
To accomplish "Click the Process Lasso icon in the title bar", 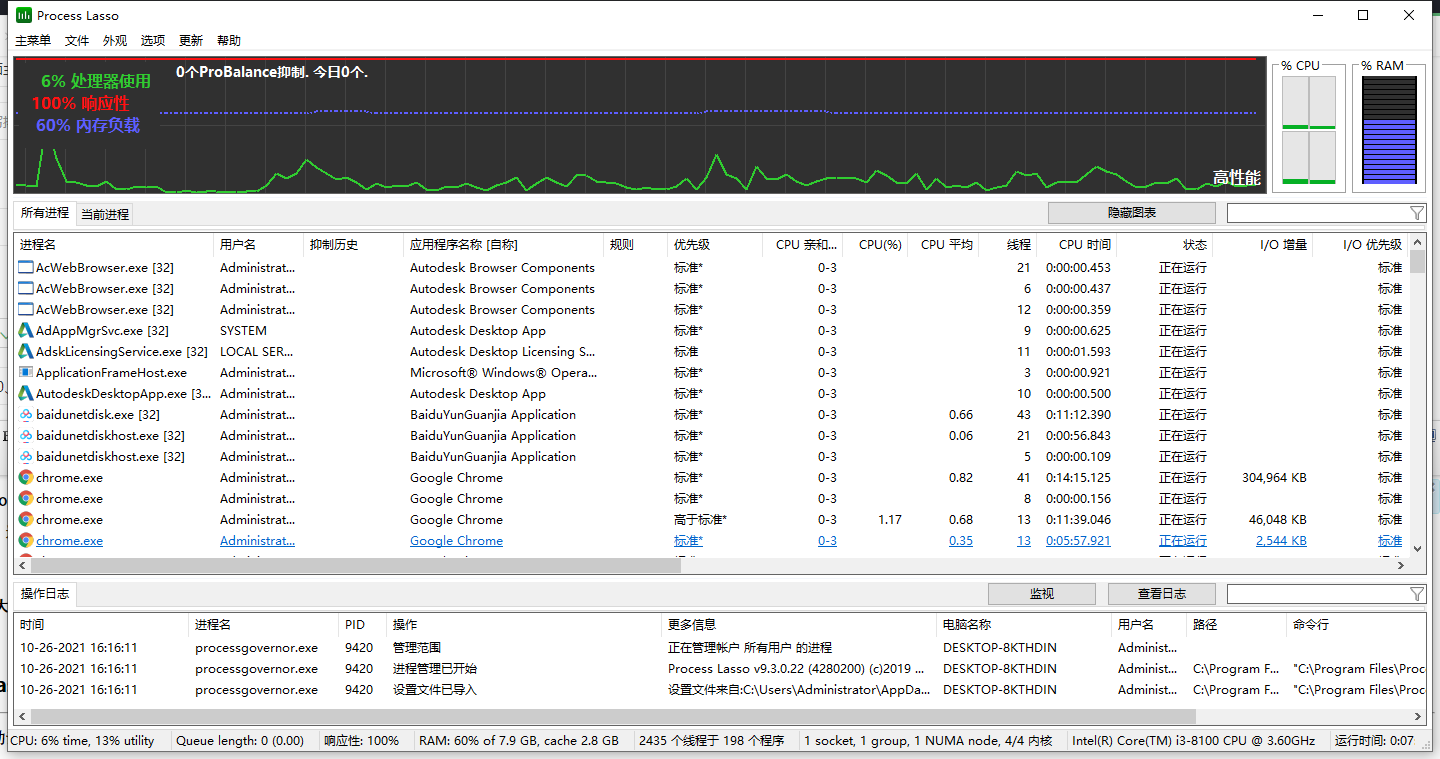I will click(22, 15).
